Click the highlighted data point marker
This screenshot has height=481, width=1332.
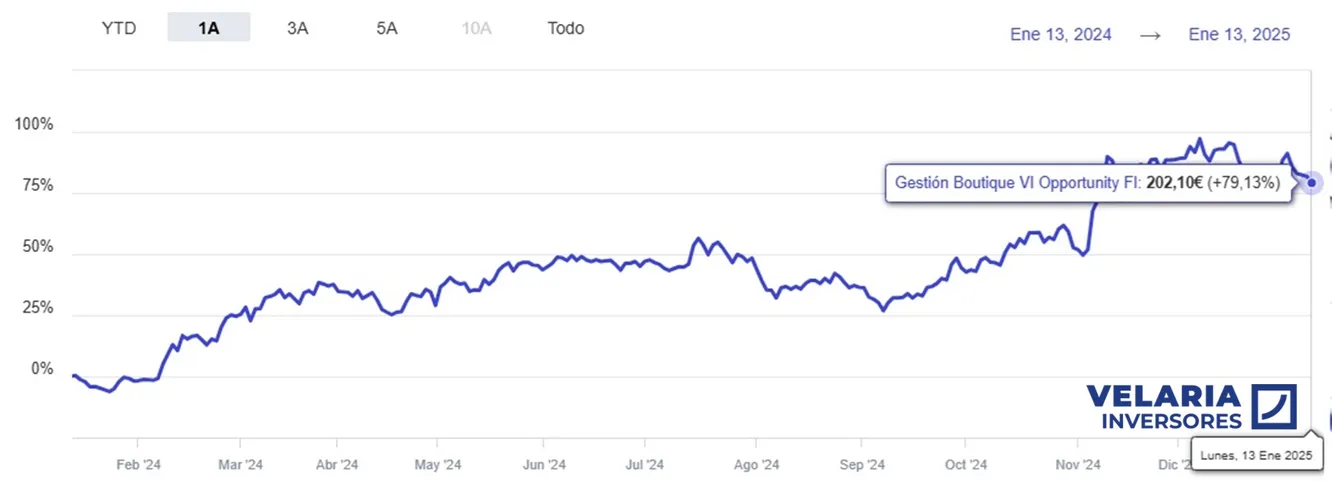(1312, 183)
